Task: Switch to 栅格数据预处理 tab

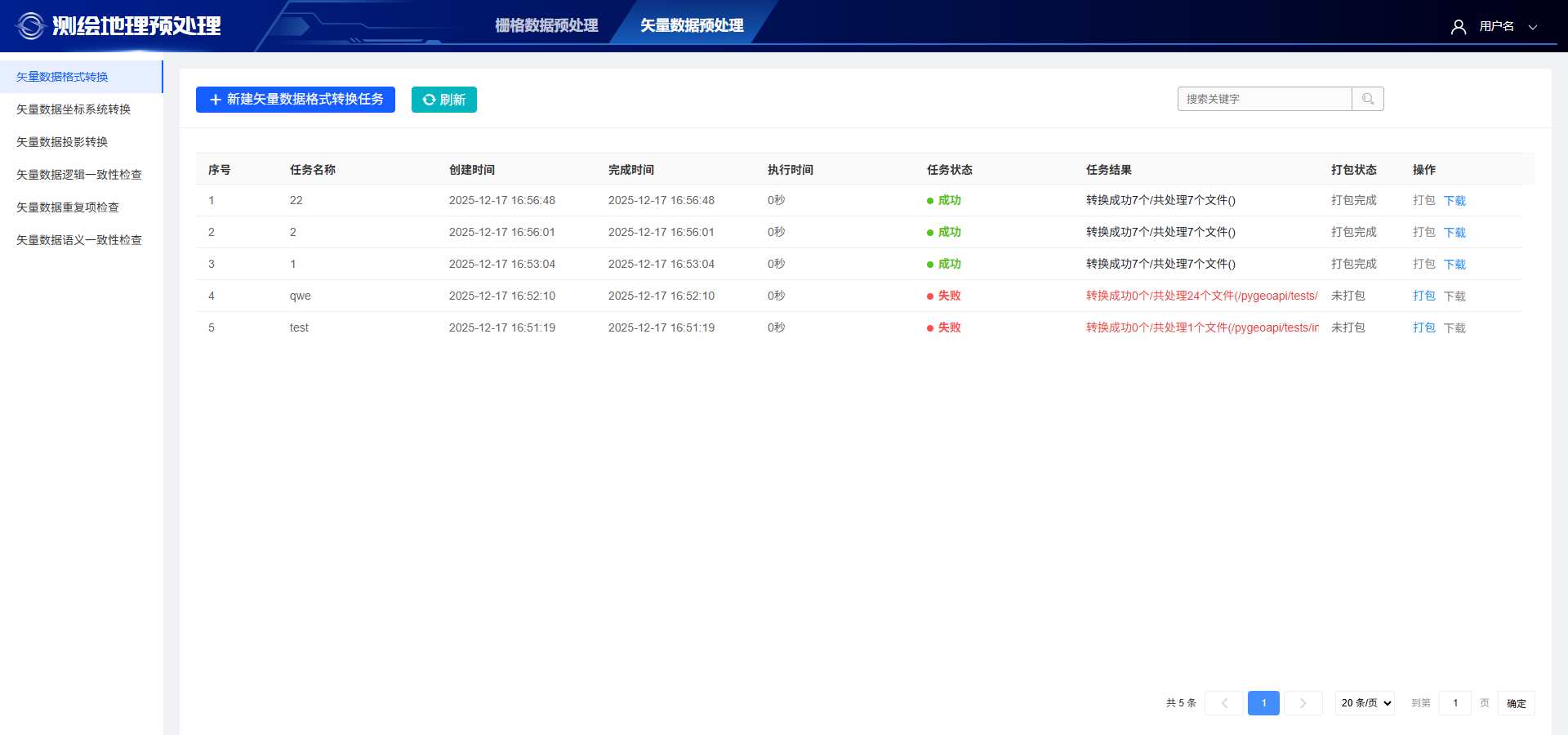Action: [546, 26]
